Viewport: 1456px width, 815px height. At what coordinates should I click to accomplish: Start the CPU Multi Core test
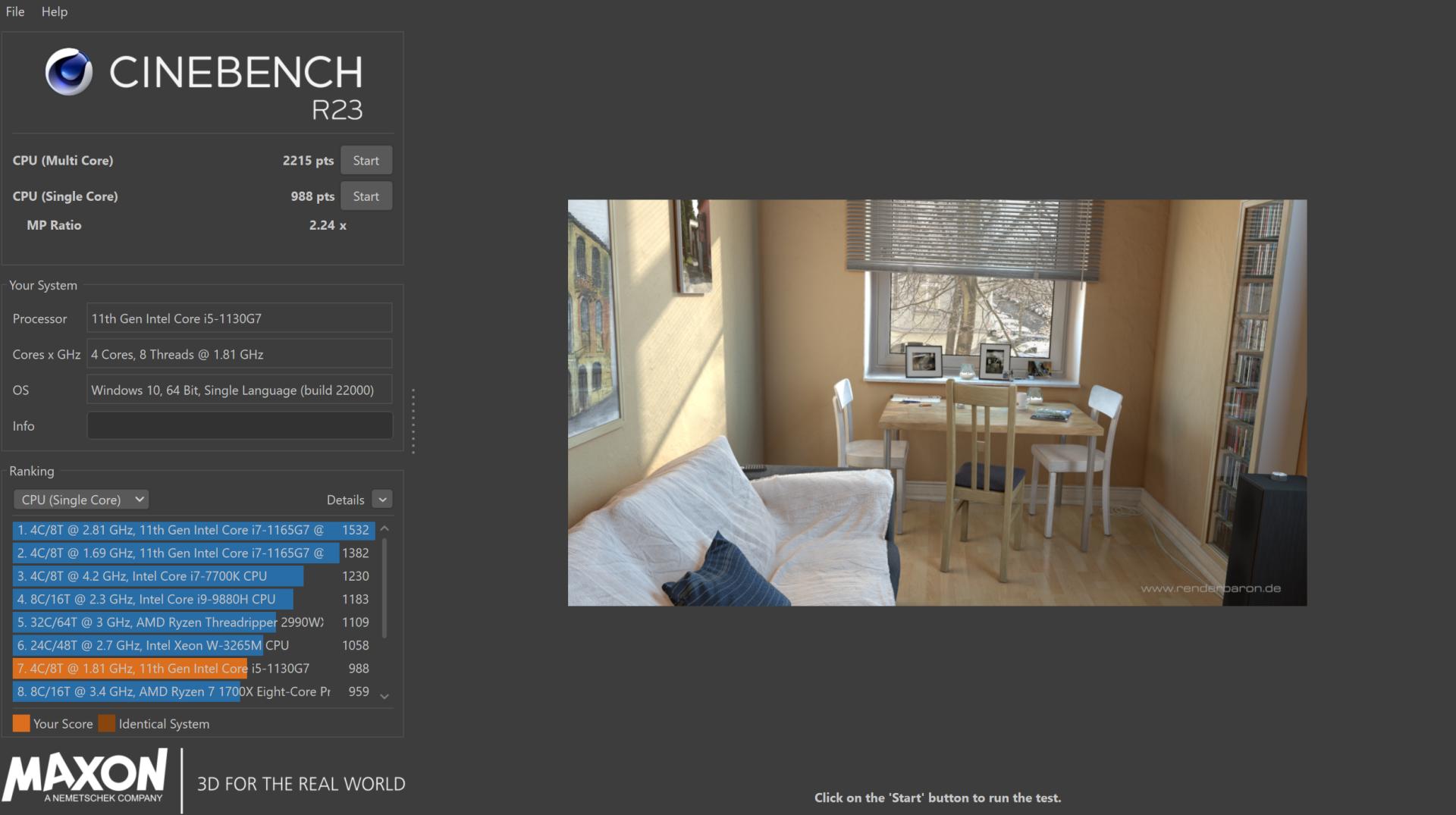(366, 161)
